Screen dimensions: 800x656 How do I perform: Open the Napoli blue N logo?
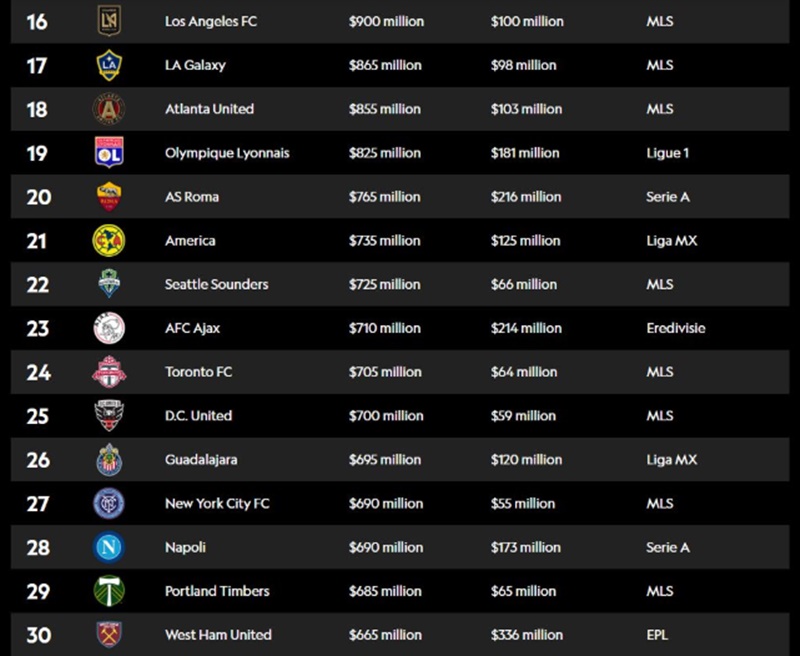109,547
